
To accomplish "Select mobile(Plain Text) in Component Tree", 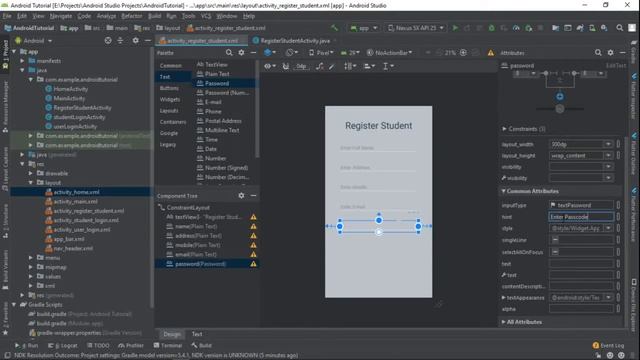I will tap(198, 245).
